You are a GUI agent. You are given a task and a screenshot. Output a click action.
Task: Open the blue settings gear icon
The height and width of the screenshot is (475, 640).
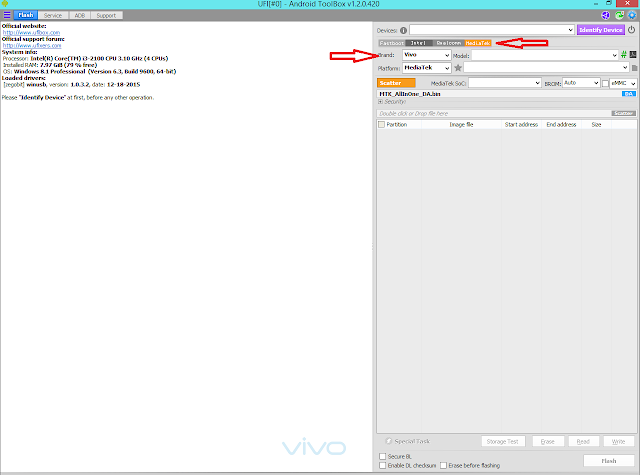632,15
